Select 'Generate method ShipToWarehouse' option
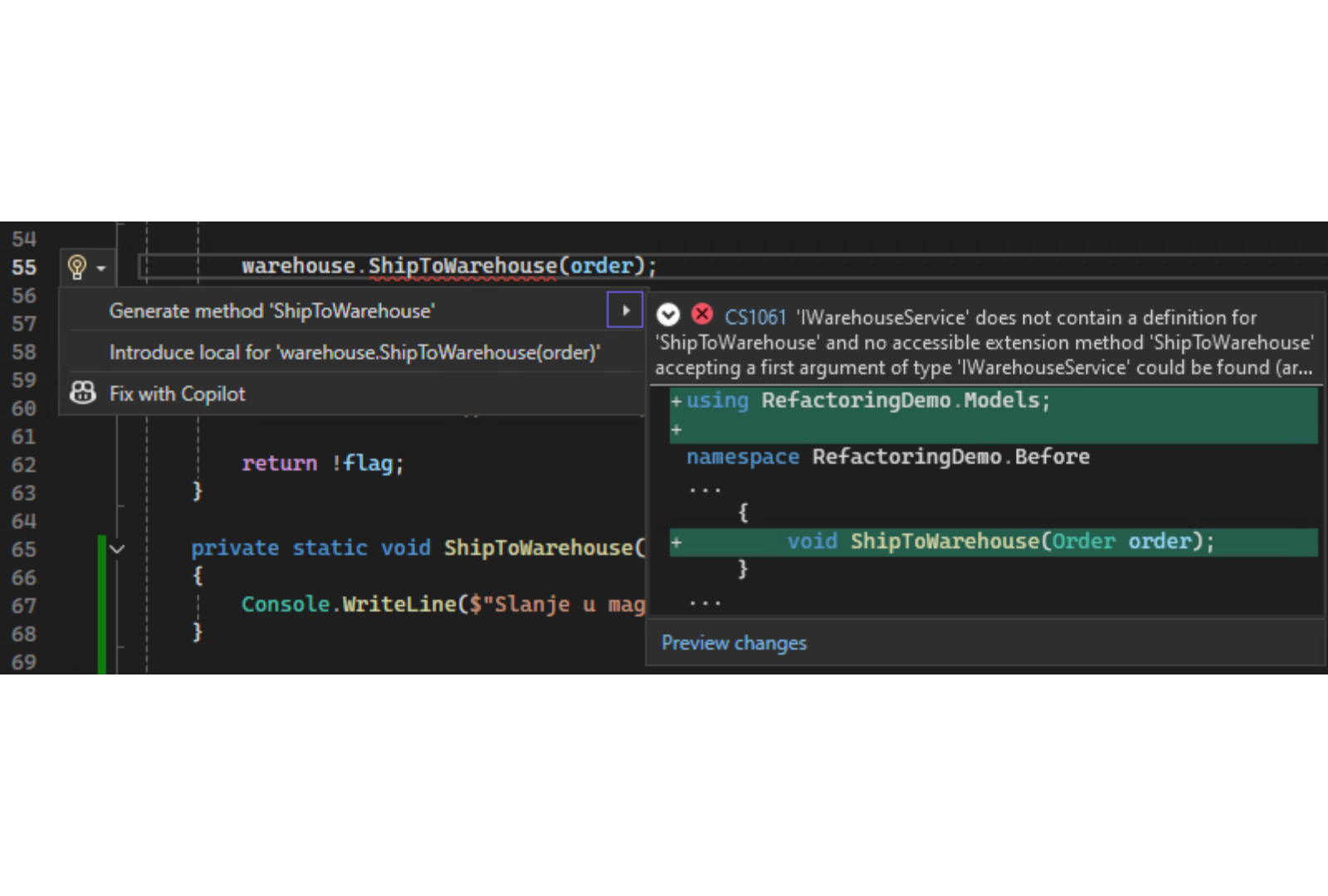 (x=271, y=311)
